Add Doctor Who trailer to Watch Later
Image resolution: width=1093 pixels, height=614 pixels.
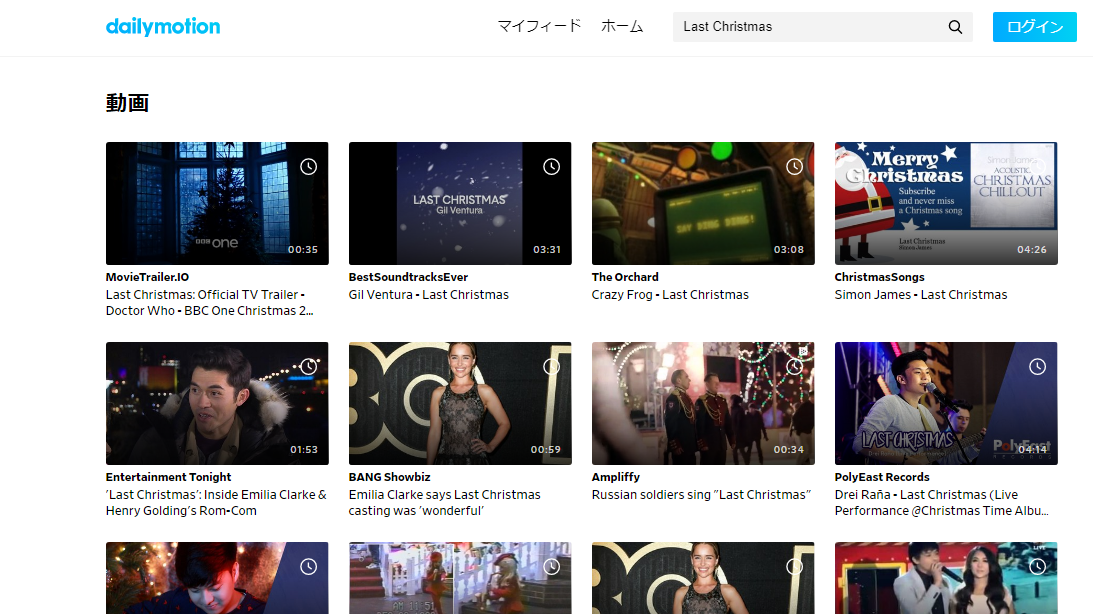(308, 167)
